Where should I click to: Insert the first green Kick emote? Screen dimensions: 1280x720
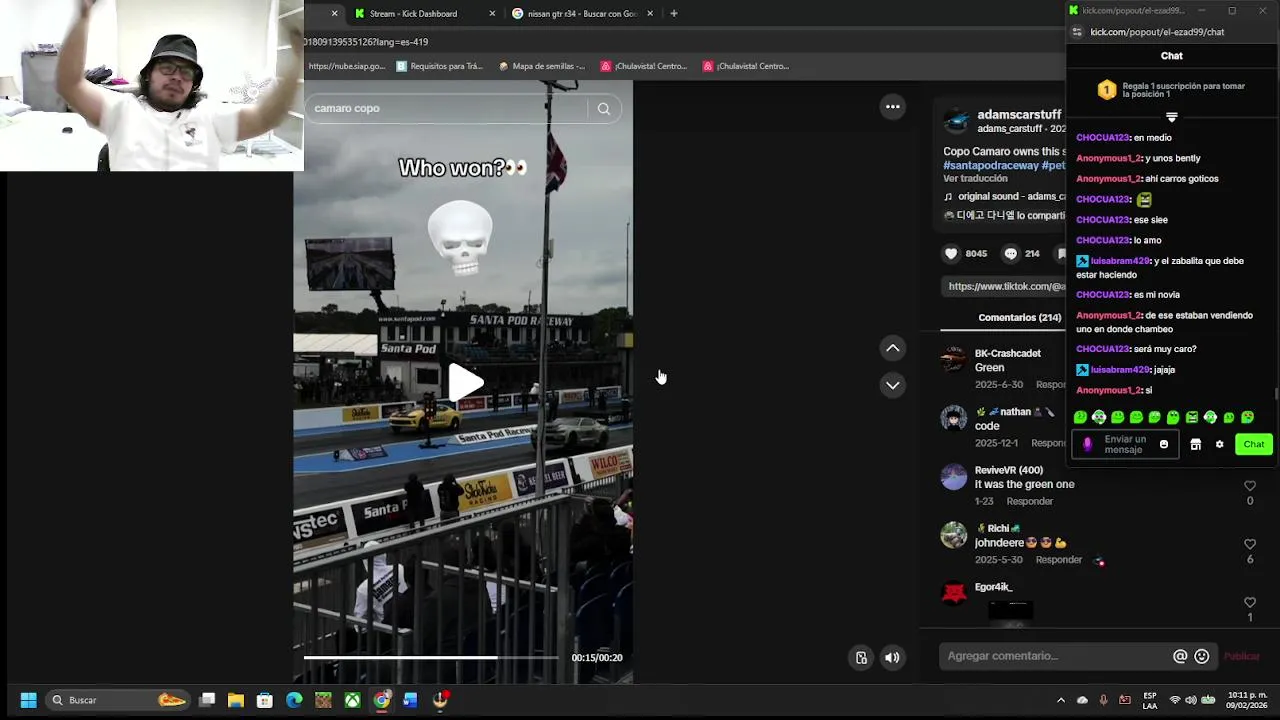click(1080, 417)
